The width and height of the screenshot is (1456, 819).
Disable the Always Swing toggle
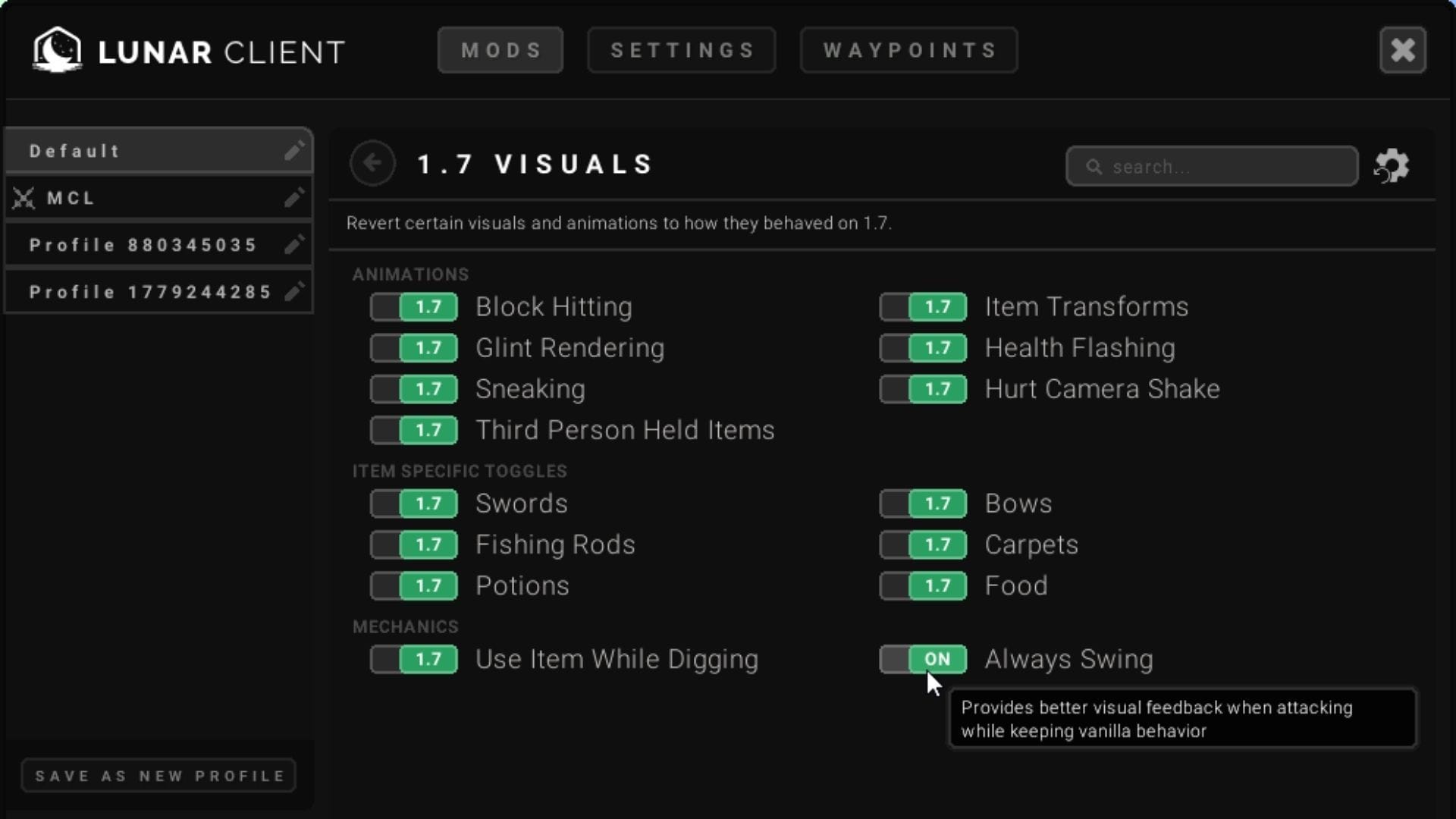(x=923, y=659)
